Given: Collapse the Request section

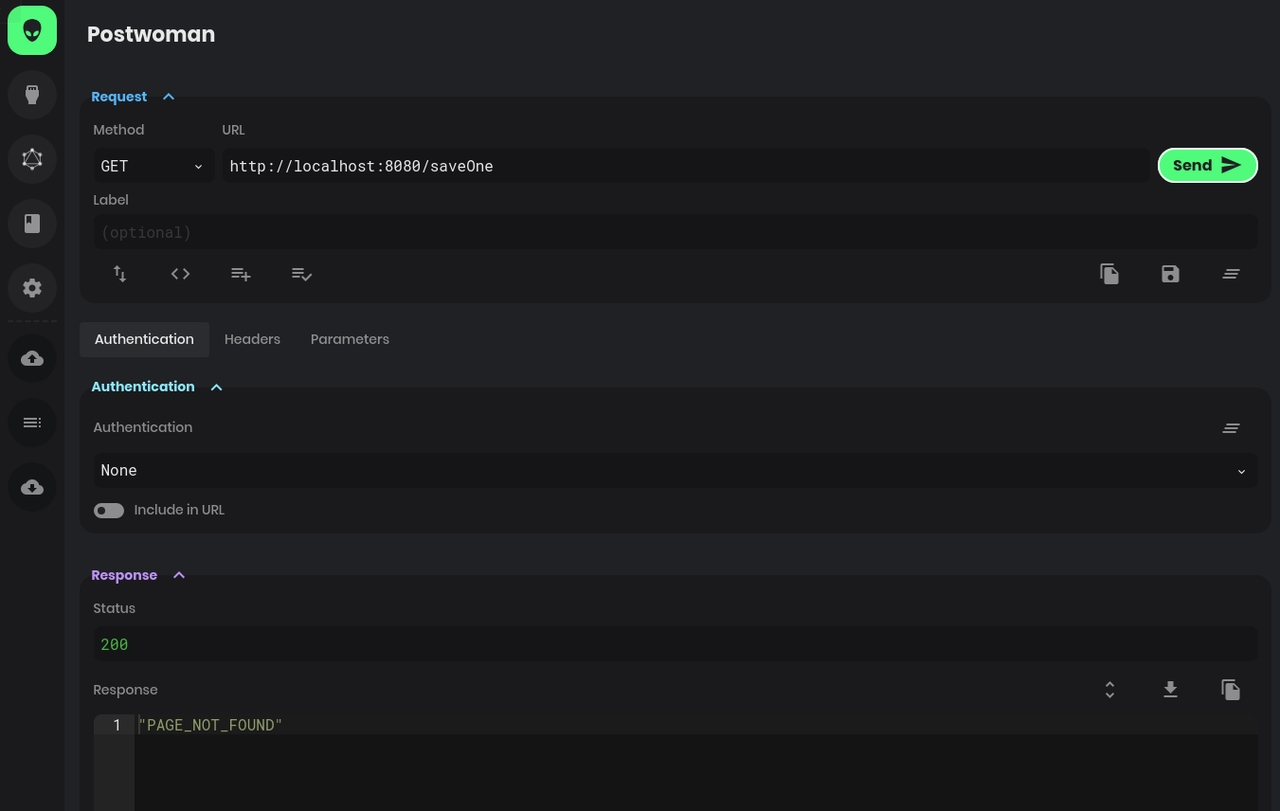Looking at the screenshot, I should click(x=133, y=97).
